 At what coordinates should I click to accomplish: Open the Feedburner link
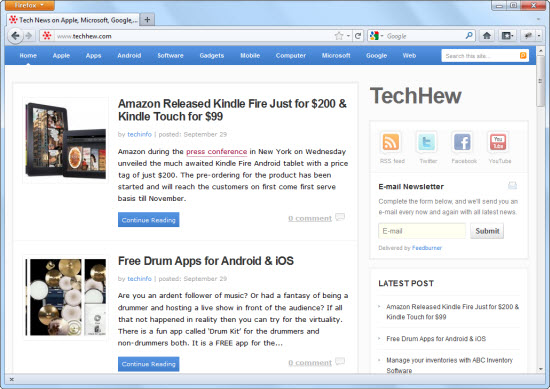[427, 248]
